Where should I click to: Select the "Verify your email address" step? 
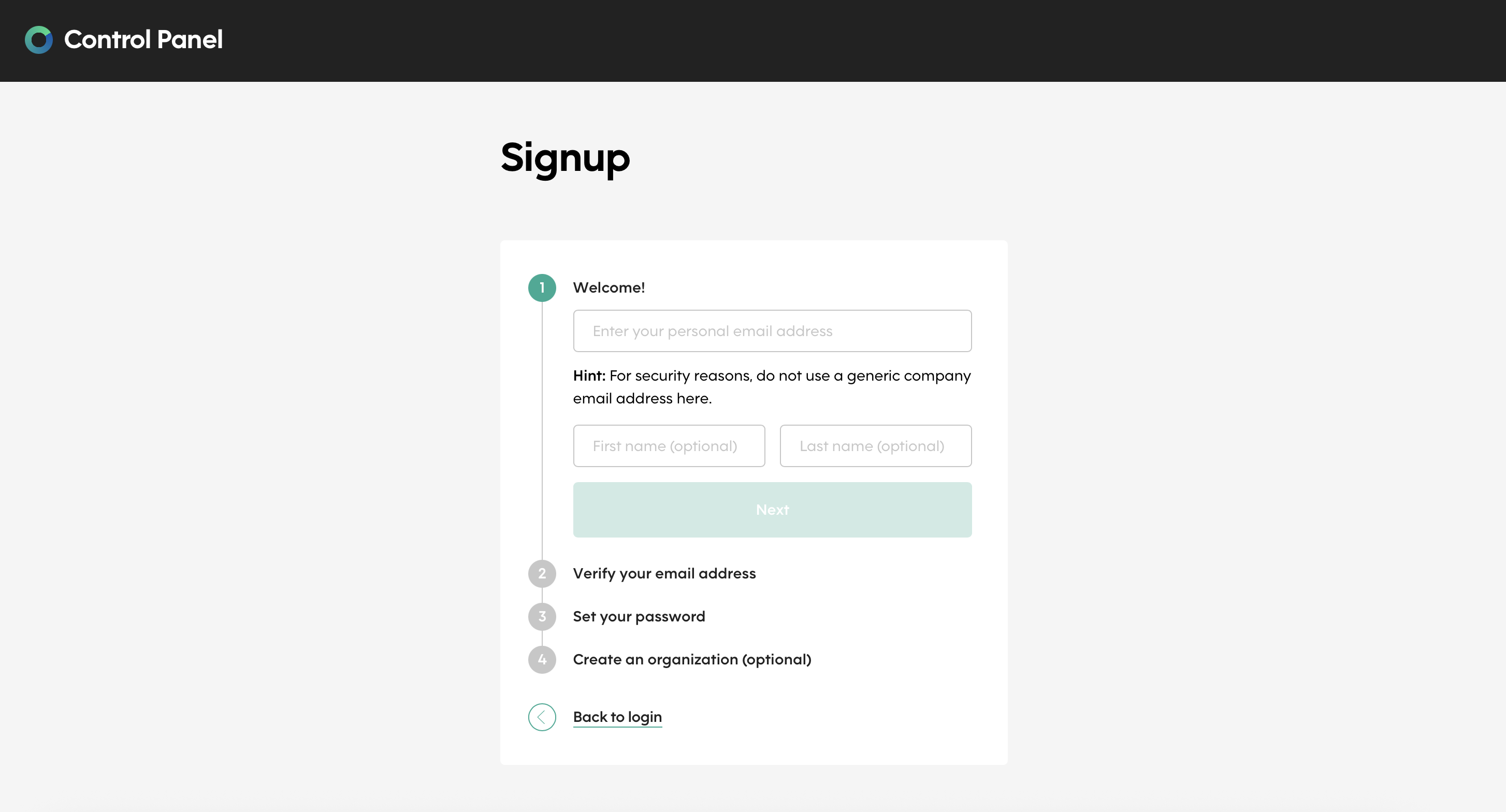pos(664,573)
